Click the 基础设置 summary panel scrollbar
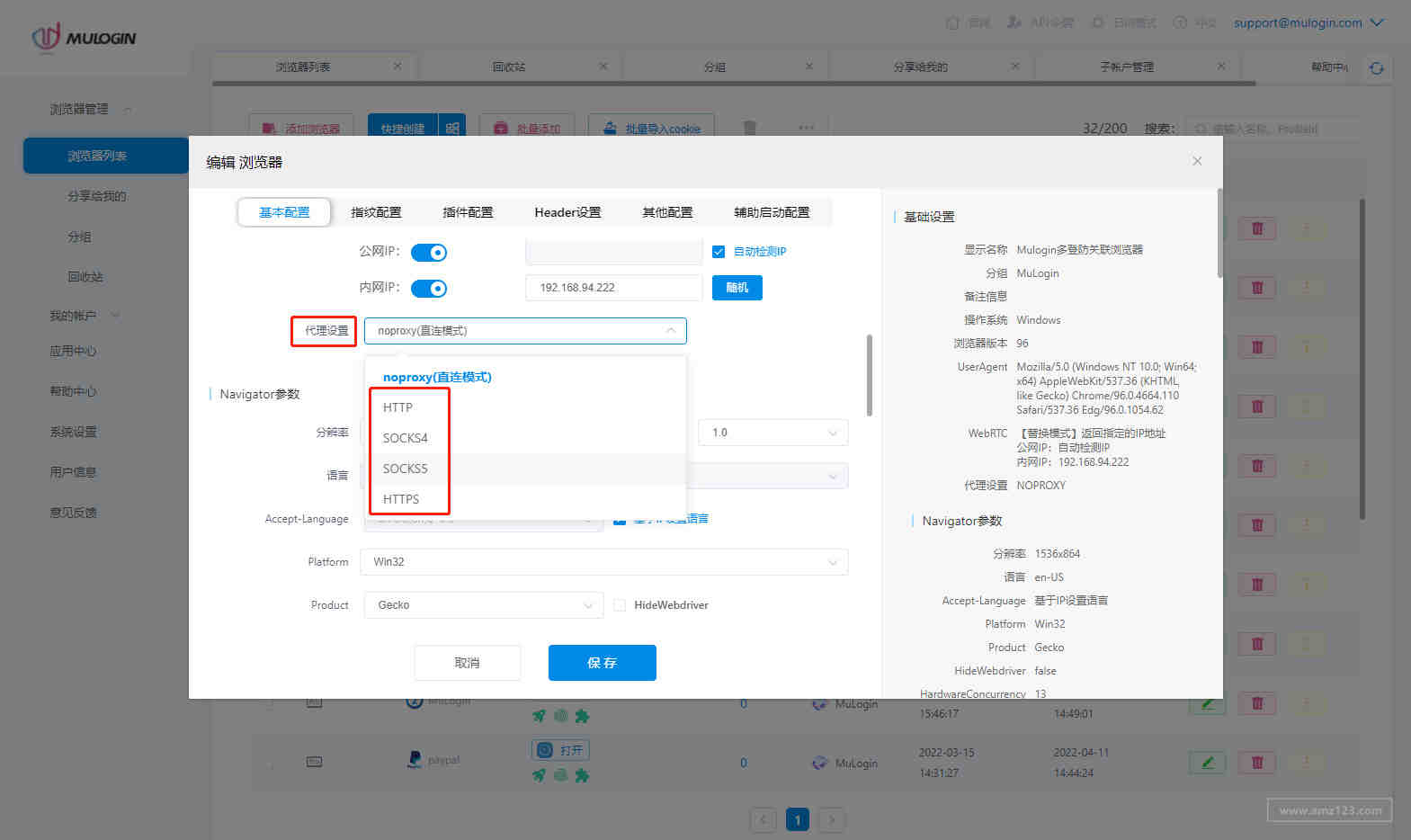The width and height of the screenshot is (1411, 840). (x=1219, y=234)
